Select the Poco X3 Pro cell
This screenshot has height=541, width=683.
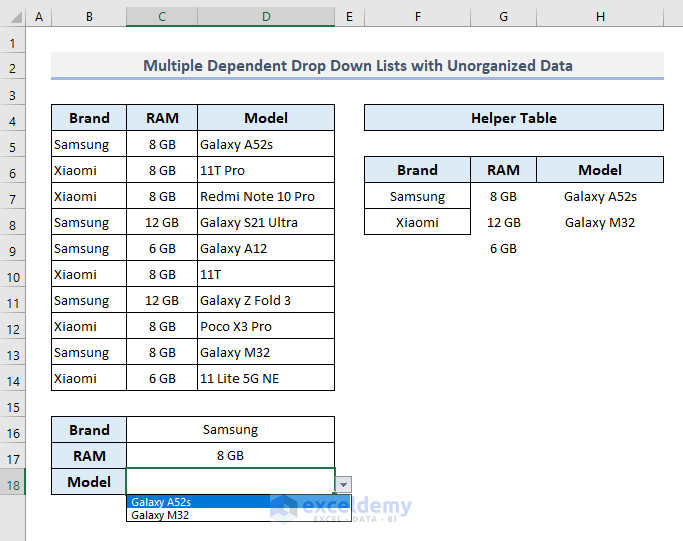coord(266,326)
